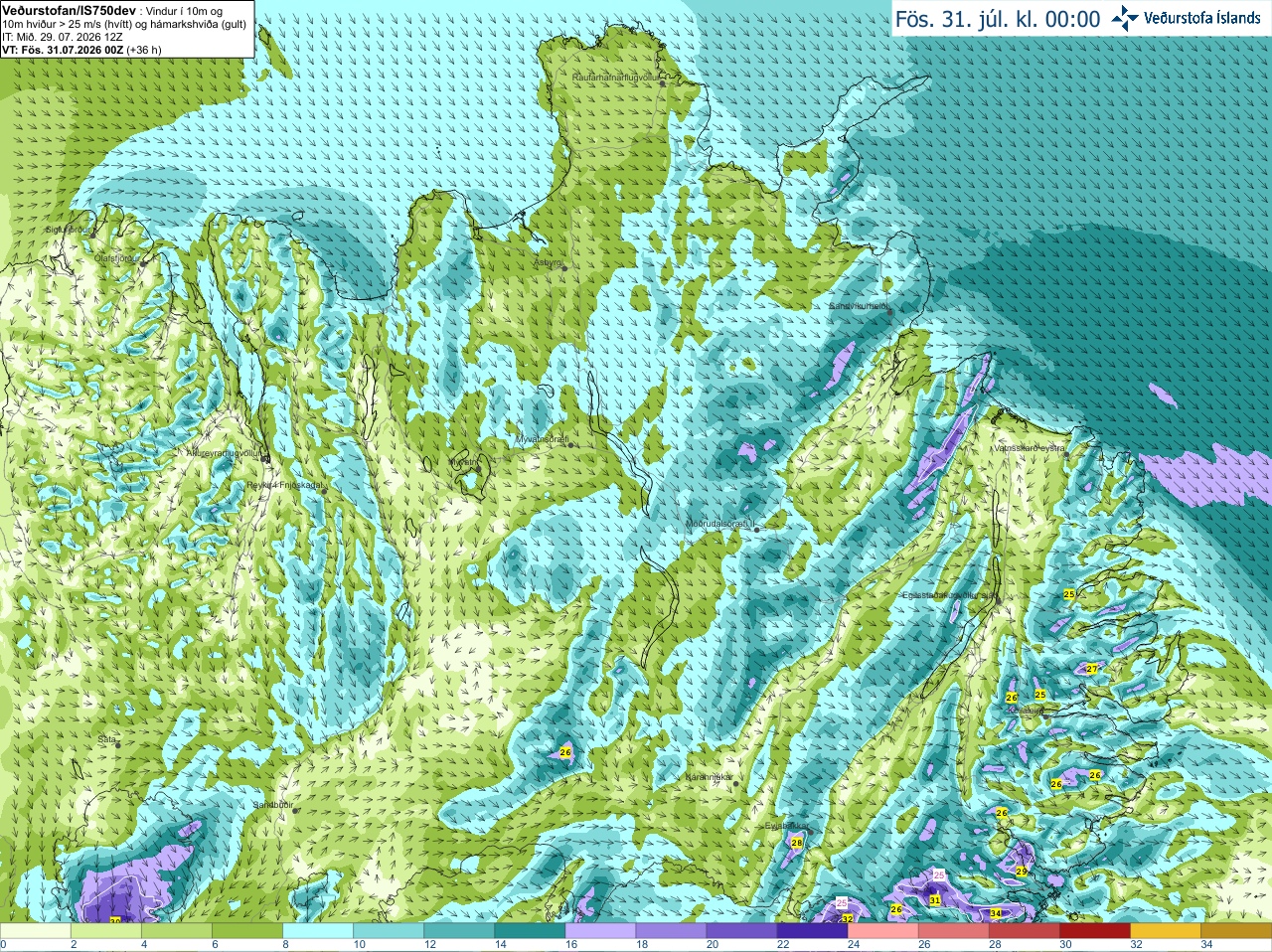Click the date header Fös. 31. júl. kl. 00:00
The image size is (1272, 952).
point(998,19)
